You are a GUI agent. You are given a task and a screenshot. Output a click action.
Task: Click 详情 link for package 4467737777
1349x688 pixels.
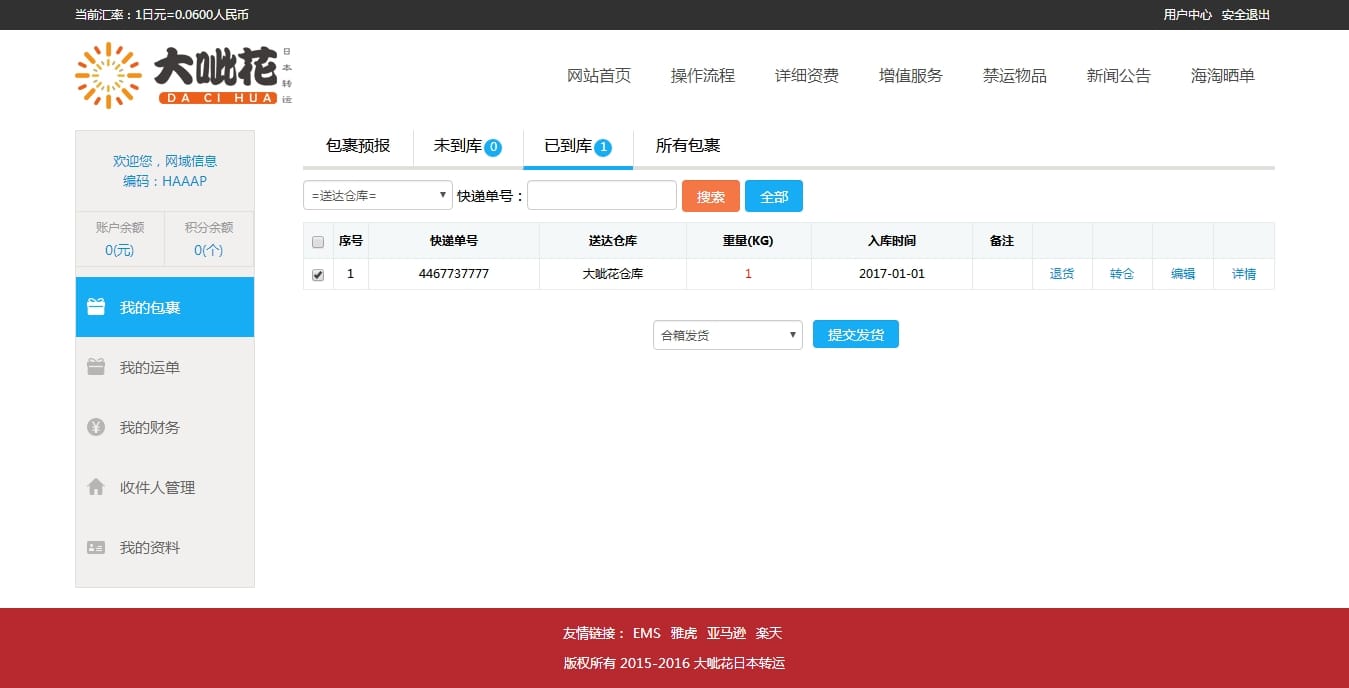click(1244, 274)
